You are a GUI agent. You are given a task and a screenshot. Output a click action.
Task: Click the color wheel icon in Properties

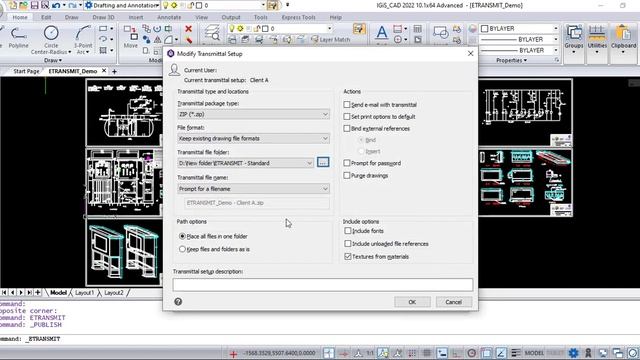(472, 29)
